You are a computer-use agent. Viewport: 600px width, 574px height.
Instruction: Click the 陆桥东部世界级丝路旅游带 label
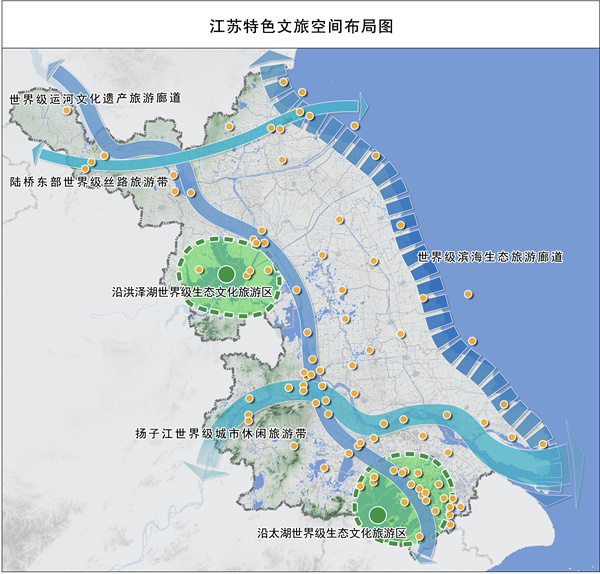(x=88, y=182)
